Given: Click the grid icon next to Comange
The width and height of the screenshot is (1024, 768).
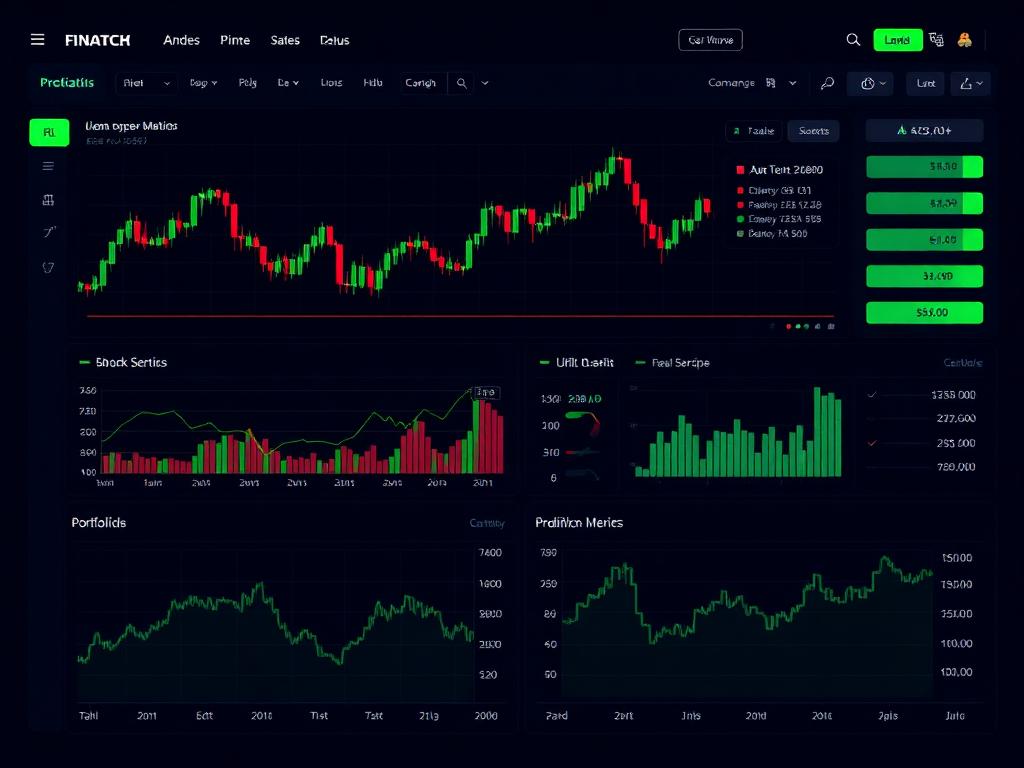Looking at the screenshot, I should [771, 83].
